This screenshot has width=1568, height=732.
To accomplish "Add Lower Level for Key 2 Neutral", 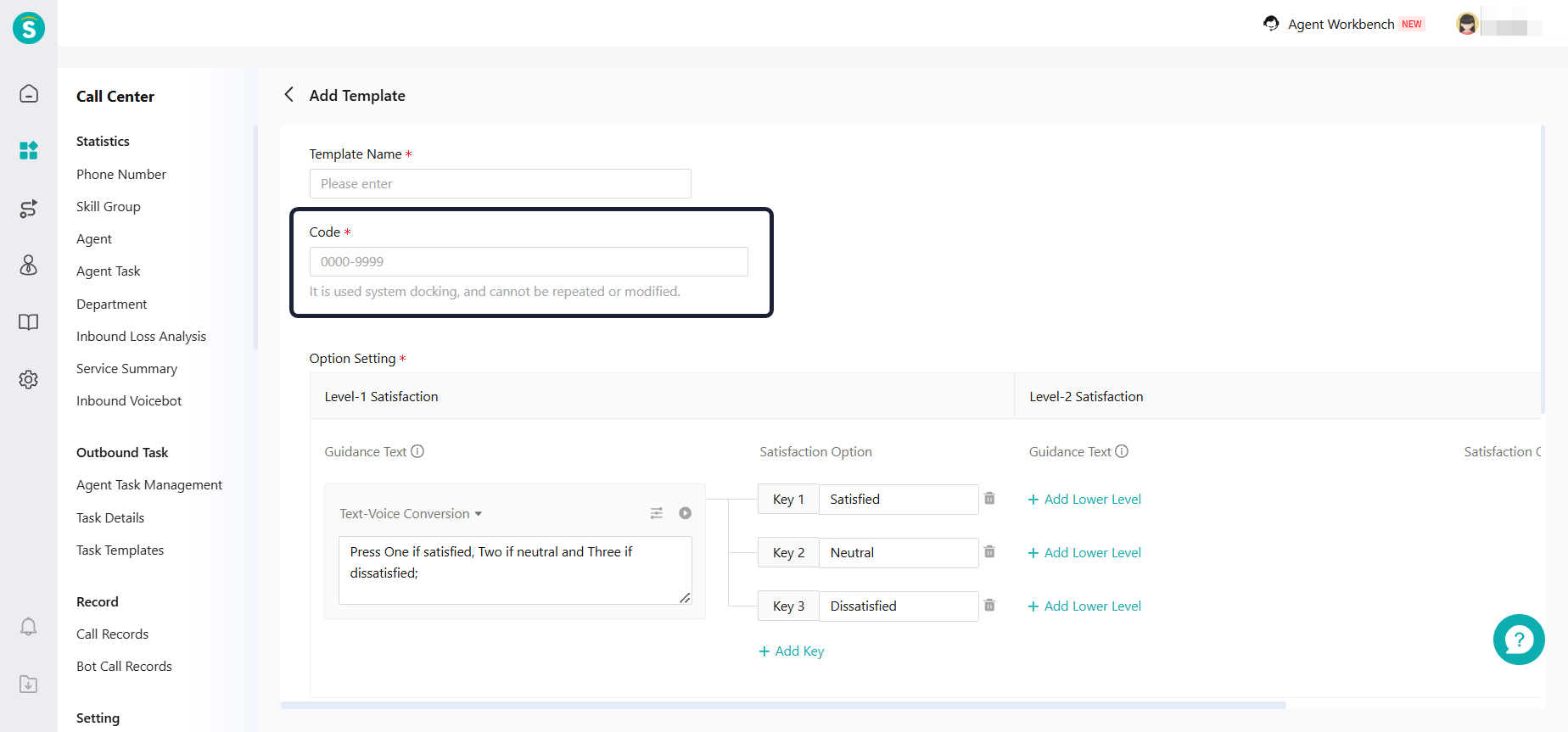I will pyautogui.click(x=1084, y=553).
